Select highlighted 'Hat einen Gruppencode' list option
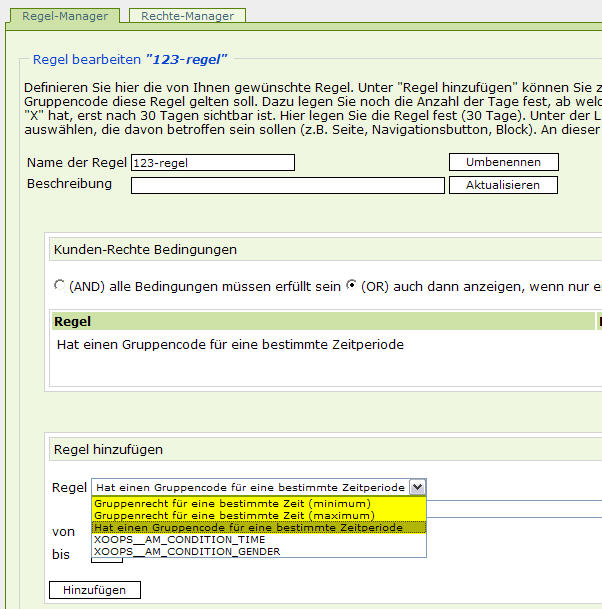Image resolution: width=602 pixels, height=609 pixels. (x=248, y=527)
